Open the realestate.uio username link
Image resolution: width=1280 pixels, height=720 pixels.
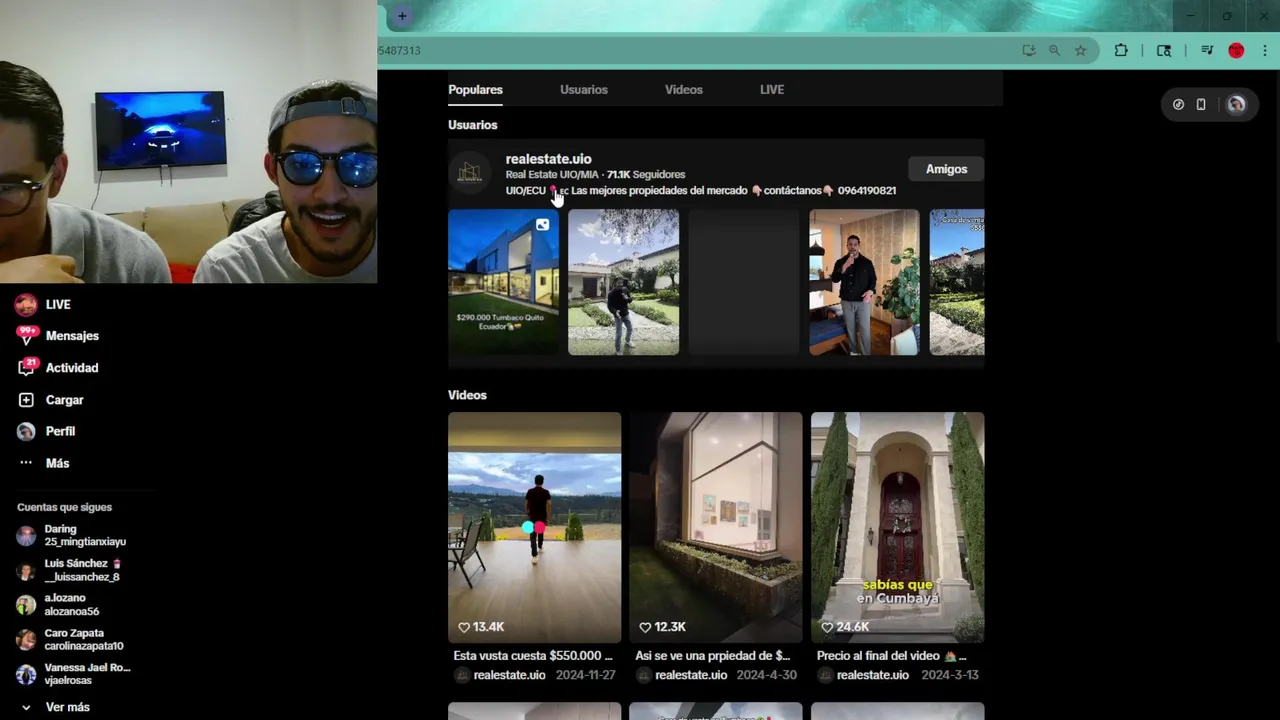coord(548,159)
